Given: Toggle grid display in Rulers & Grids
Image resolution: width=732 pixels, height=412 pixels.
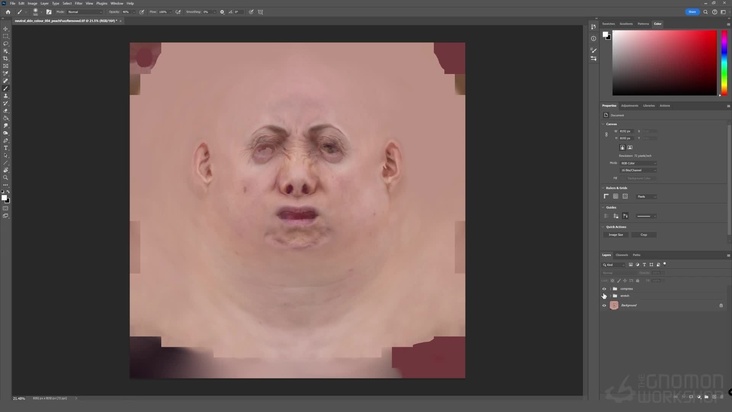Looking at the screenshot, I should [x=616, y=196].
